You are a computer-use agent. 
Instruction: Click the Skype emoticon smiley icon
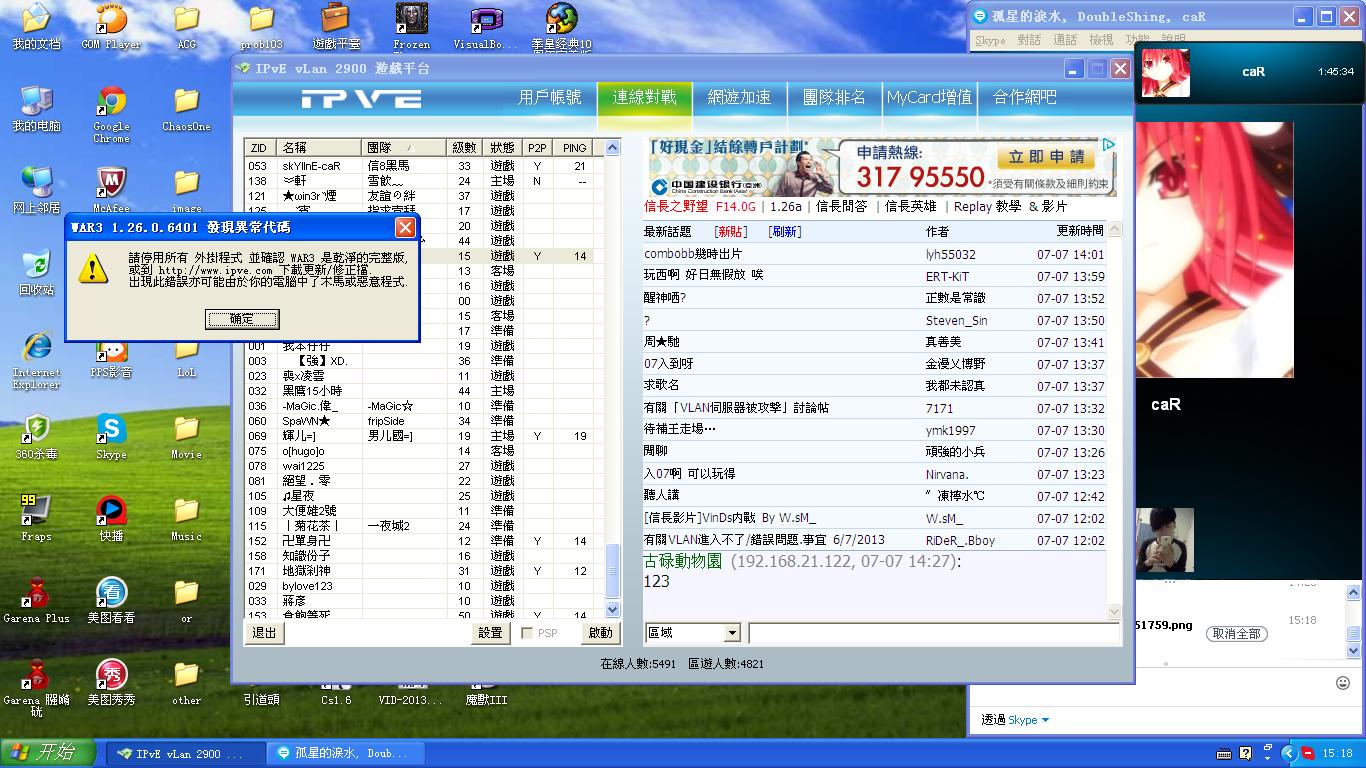(1343, 683)
